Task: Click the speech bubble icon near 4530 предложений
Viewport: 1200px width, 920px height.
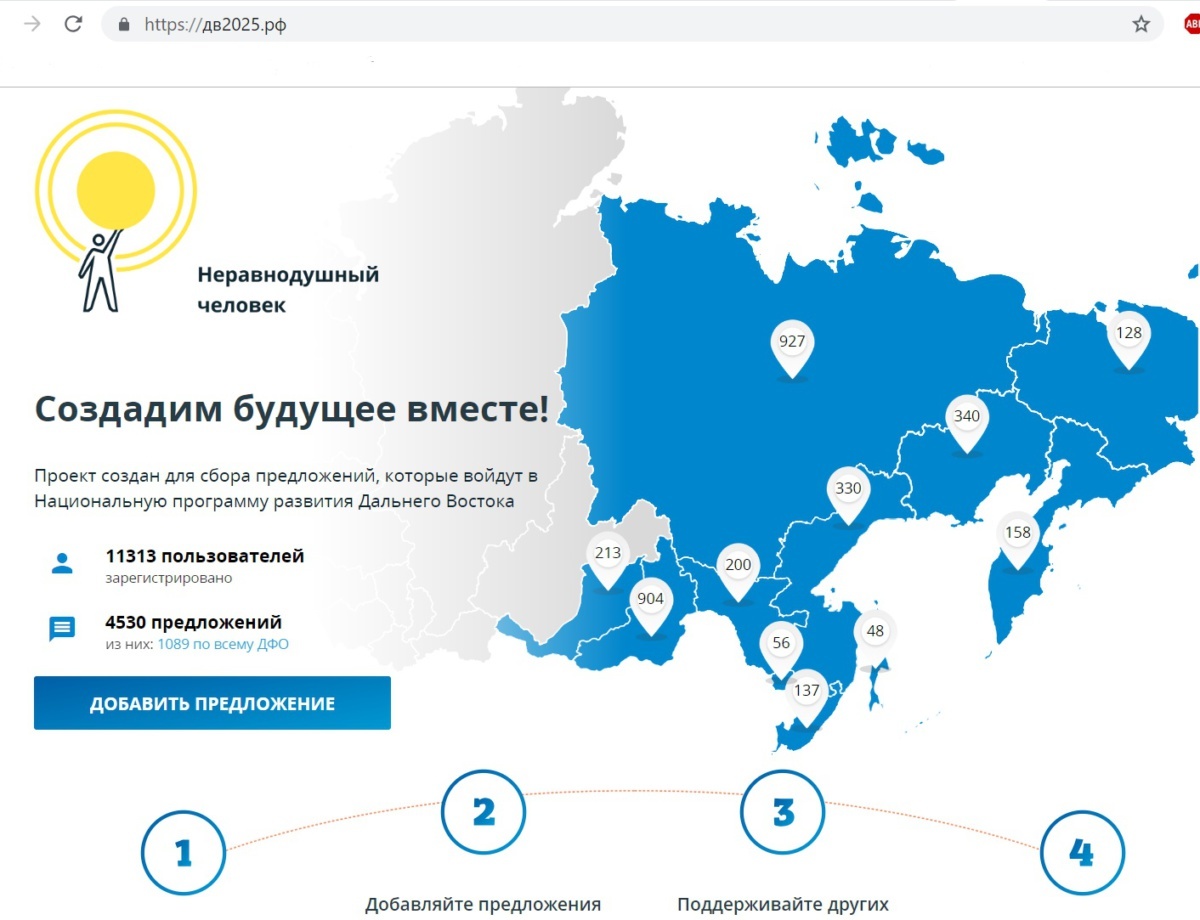Action: tap(62, 629)
